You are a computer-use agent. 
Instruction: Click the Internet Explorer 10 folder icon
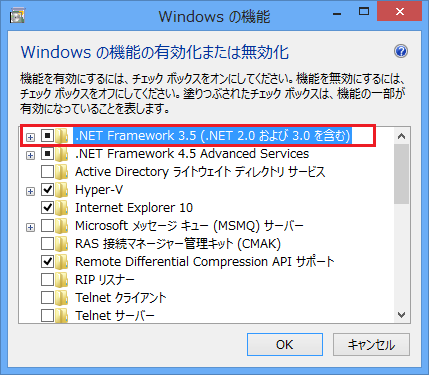point(62,208)
